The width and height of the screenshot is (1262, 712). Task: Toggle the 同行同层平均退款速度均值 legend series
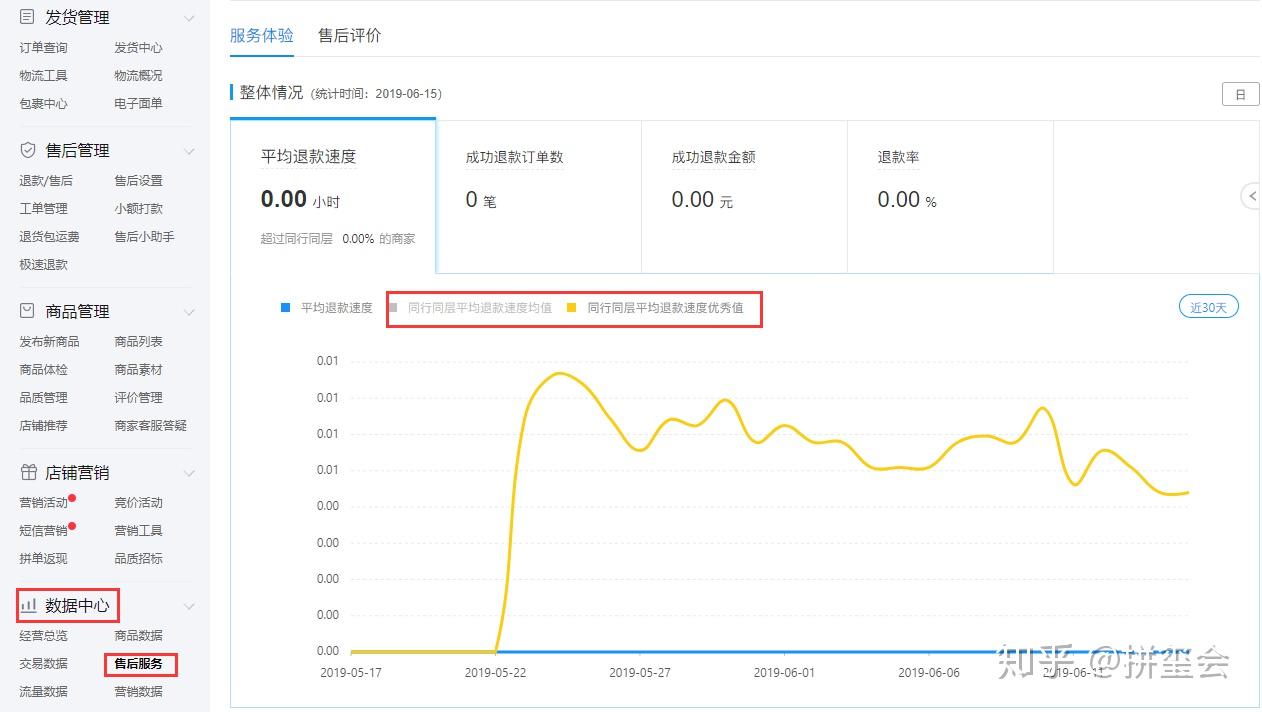pyautogui.click(x=470, y=308)
